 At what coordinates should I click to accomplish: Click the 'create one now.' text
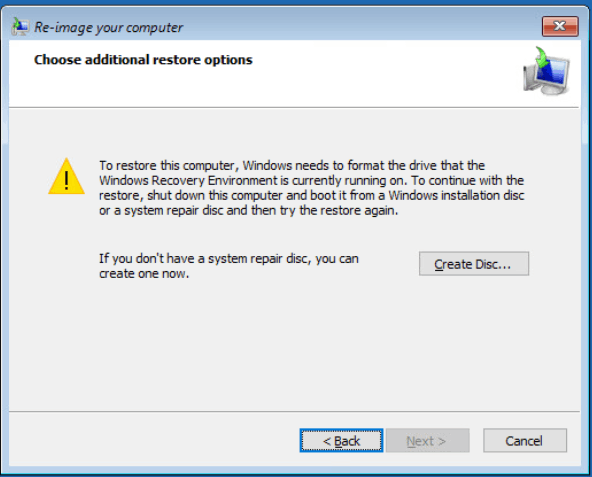pyautogui.click(x=144, y=273)
